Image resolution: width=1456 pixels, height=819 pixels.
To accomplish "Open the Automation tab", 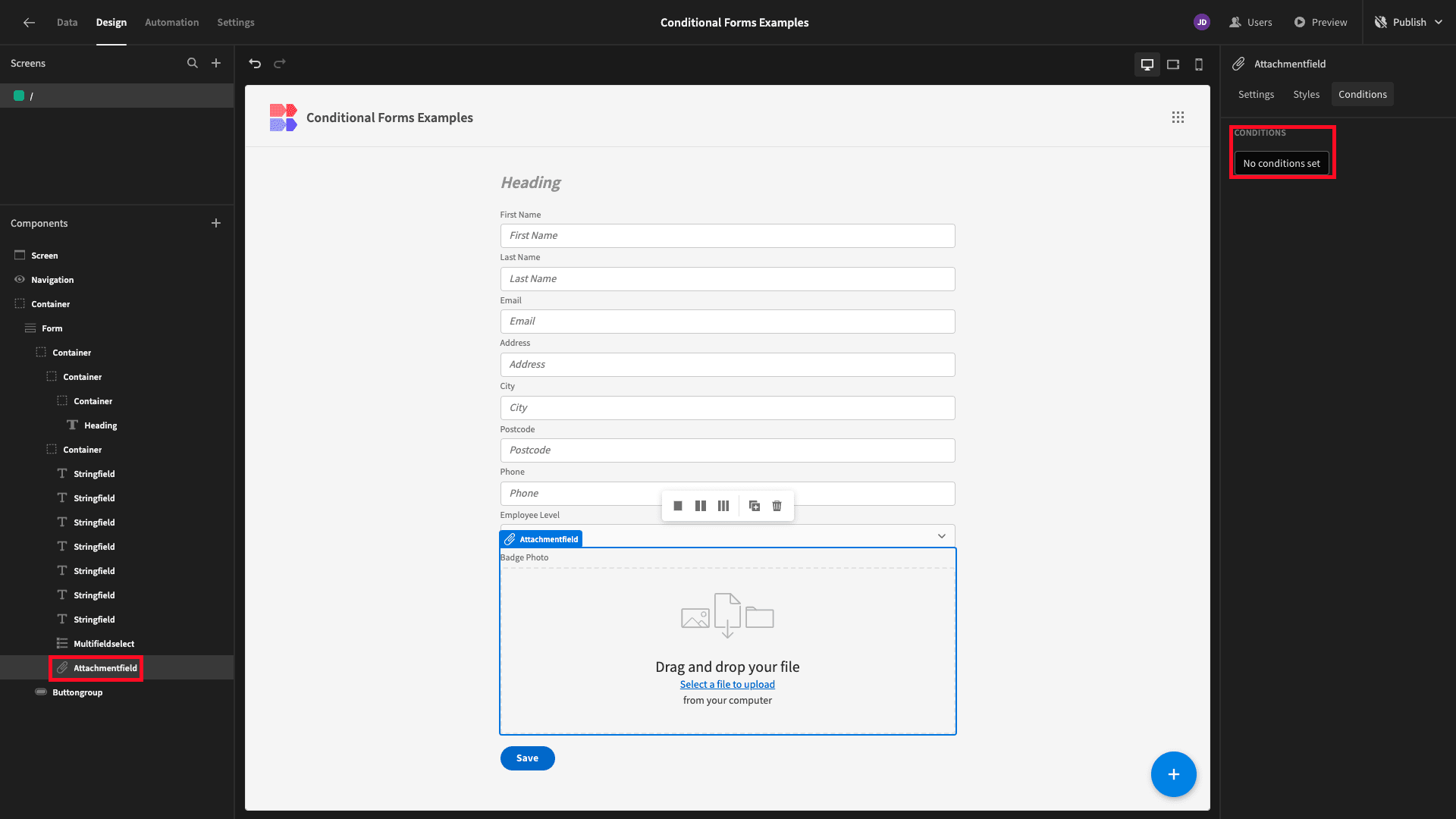I will pyautogui.click(x=172, y=22).
